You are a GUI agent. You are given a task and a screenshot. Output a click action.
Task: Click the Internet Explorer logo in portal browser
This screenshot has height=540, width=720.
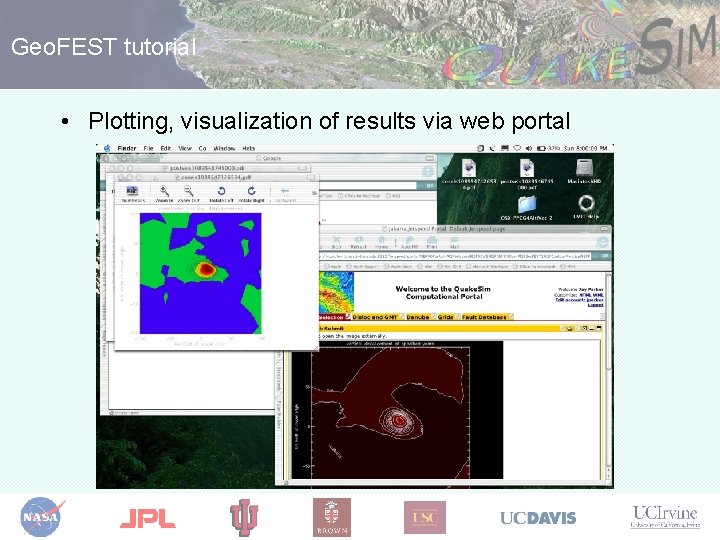point(602,242)
